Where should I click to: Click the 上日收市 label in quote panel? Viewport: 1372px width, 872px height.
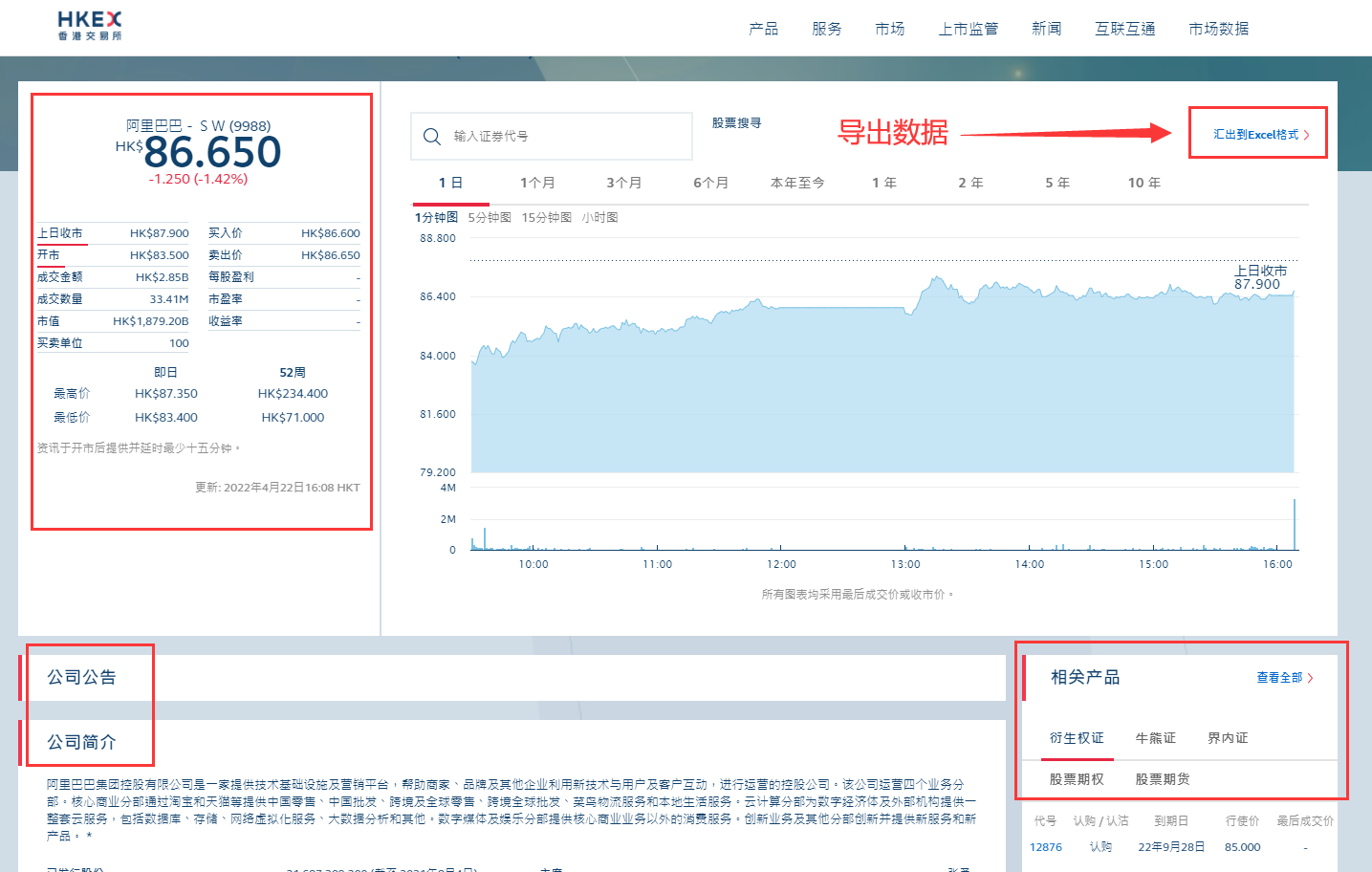59,233
